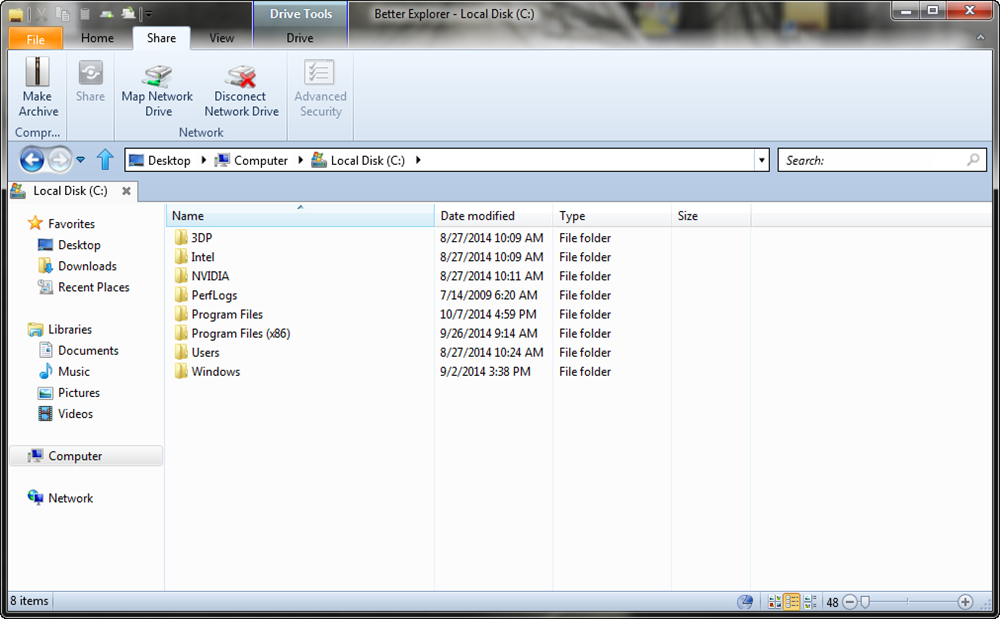The height and width of the screenshot is (619, 1000).
Task: Select the Program Files (x86) row
Action: pyautogui.click(x=460, y=333)
